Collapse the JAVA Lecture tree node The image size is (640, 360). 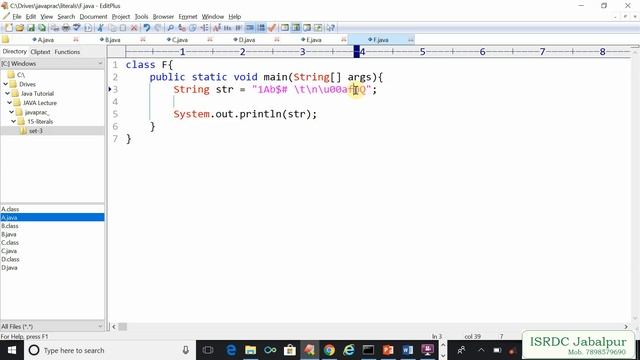tap(9, 103)
